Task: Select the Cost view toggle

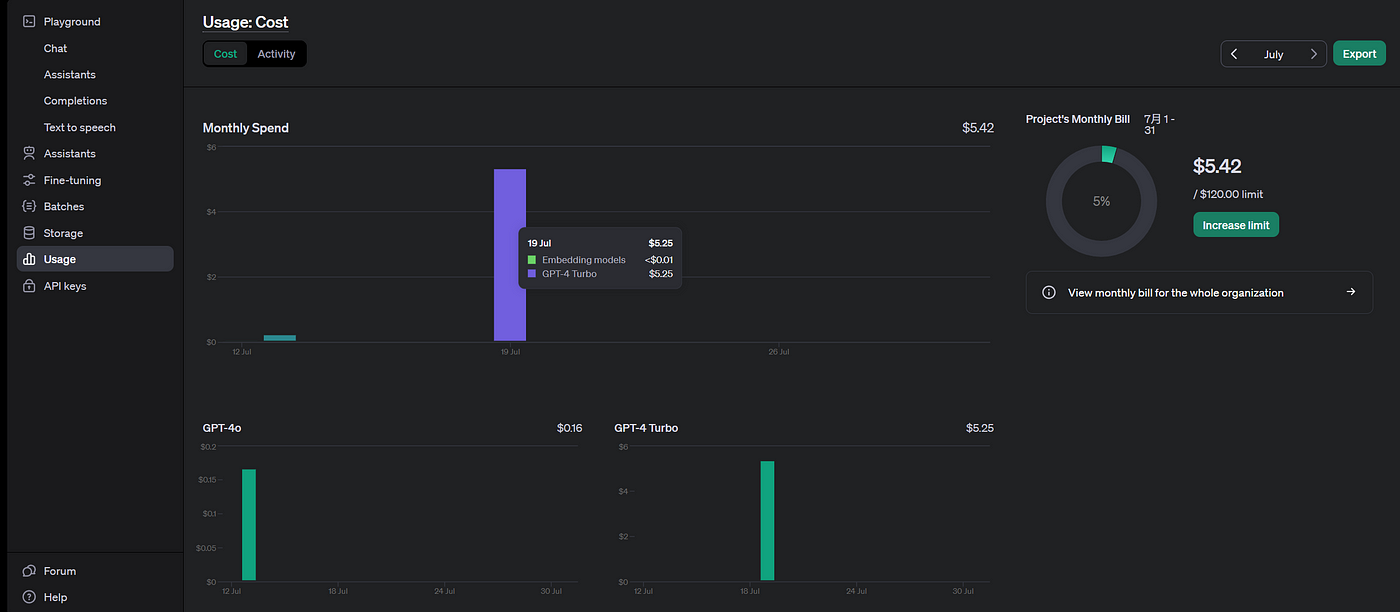Action: point(226,54)
